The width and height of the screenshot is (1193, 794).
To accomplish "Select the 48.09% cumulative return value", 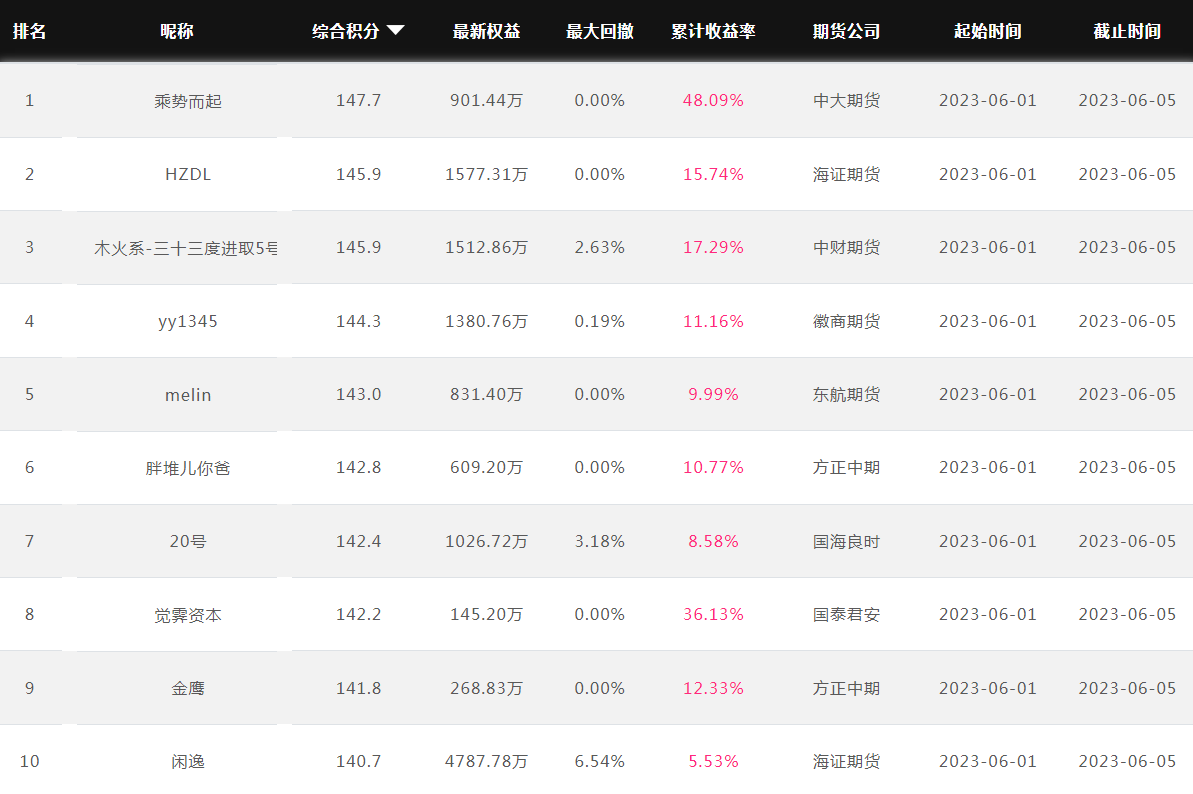I will (713, 100).
